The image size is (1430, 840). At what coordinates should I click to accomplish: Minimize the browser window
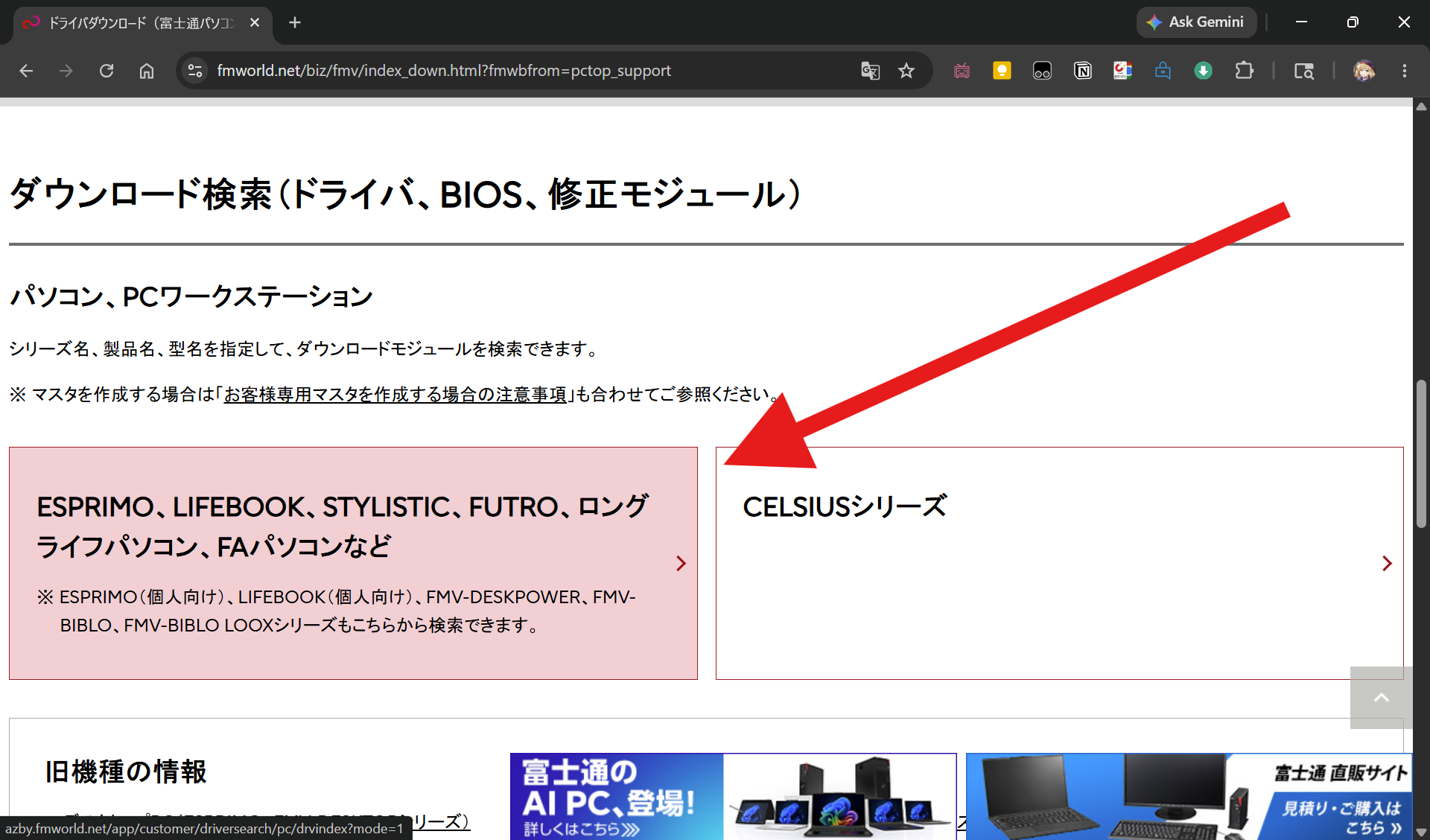click(x=1301, y=22)
